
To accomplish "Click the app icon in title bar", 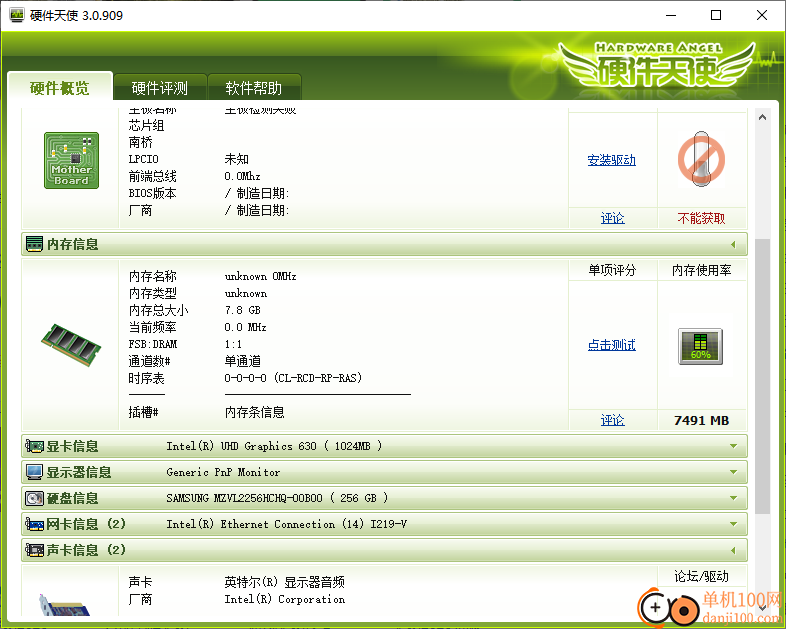I will [17, 15].
